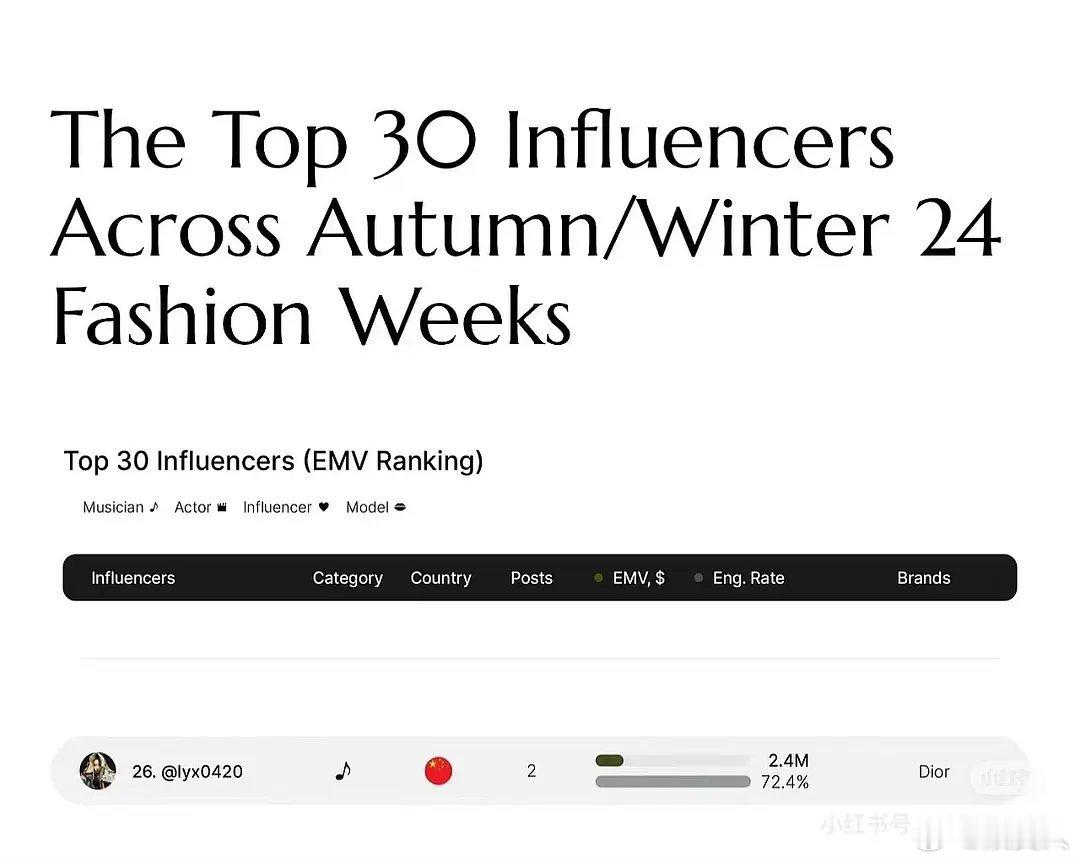The height and width of the screenshot is (862, 1080).
Task: Click the gray engagement rate bar
Action: [x=673, y=781]
